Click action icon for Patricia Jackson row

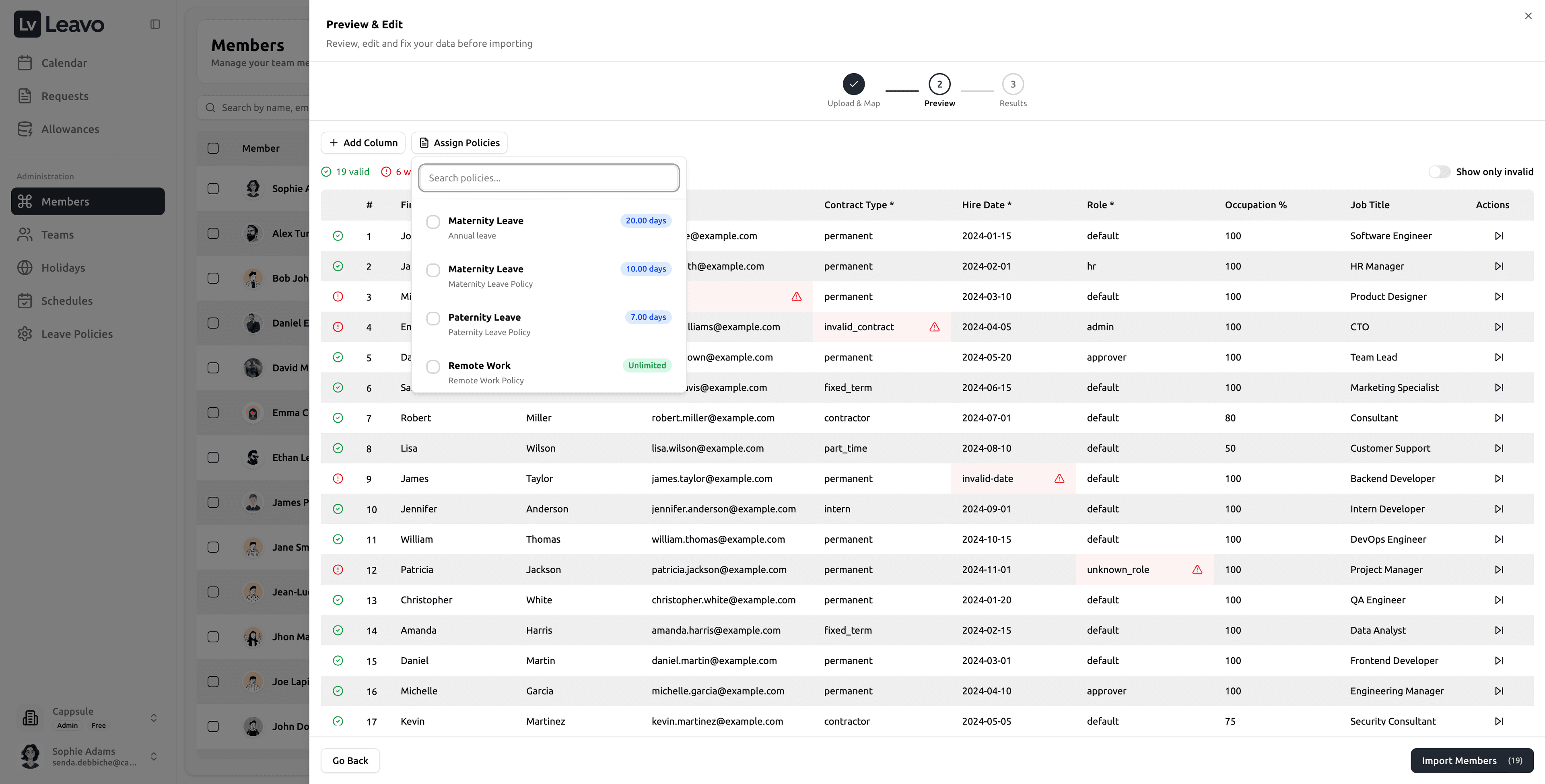[1499, 570]
